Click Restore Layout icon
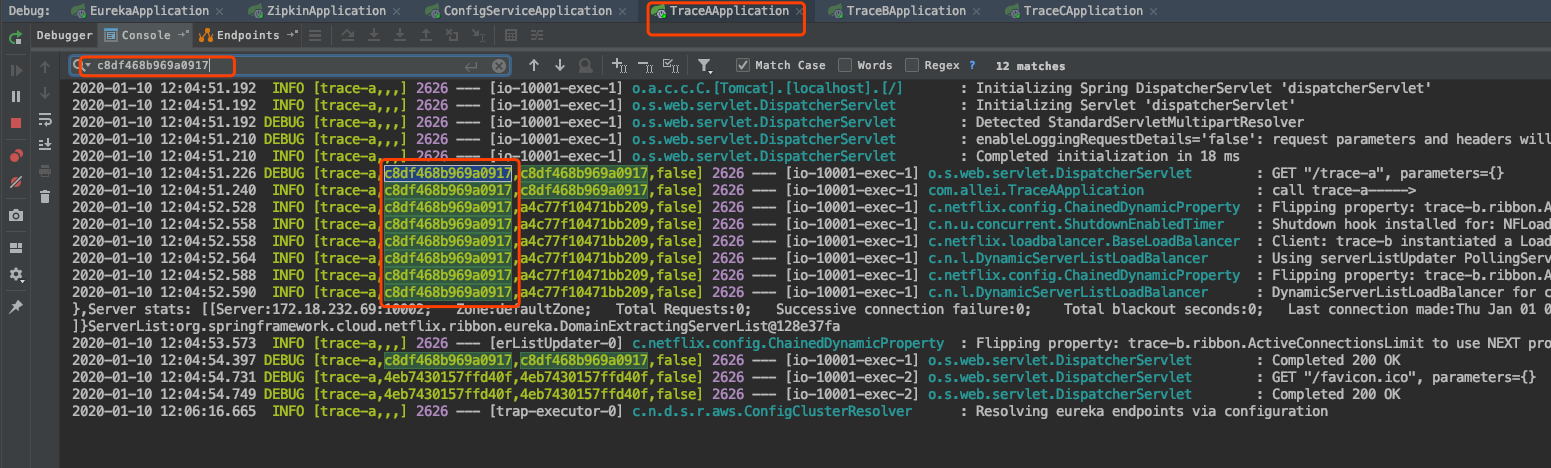 pos(15,247)
